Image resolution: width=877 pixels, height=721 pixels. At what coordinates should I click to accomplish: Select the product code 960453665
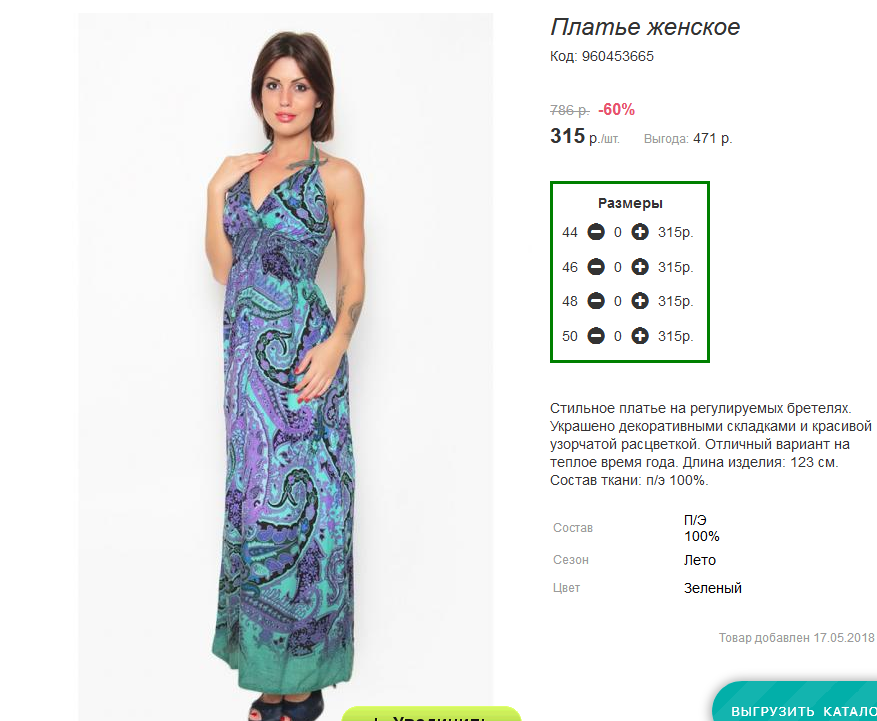point(617,56)
